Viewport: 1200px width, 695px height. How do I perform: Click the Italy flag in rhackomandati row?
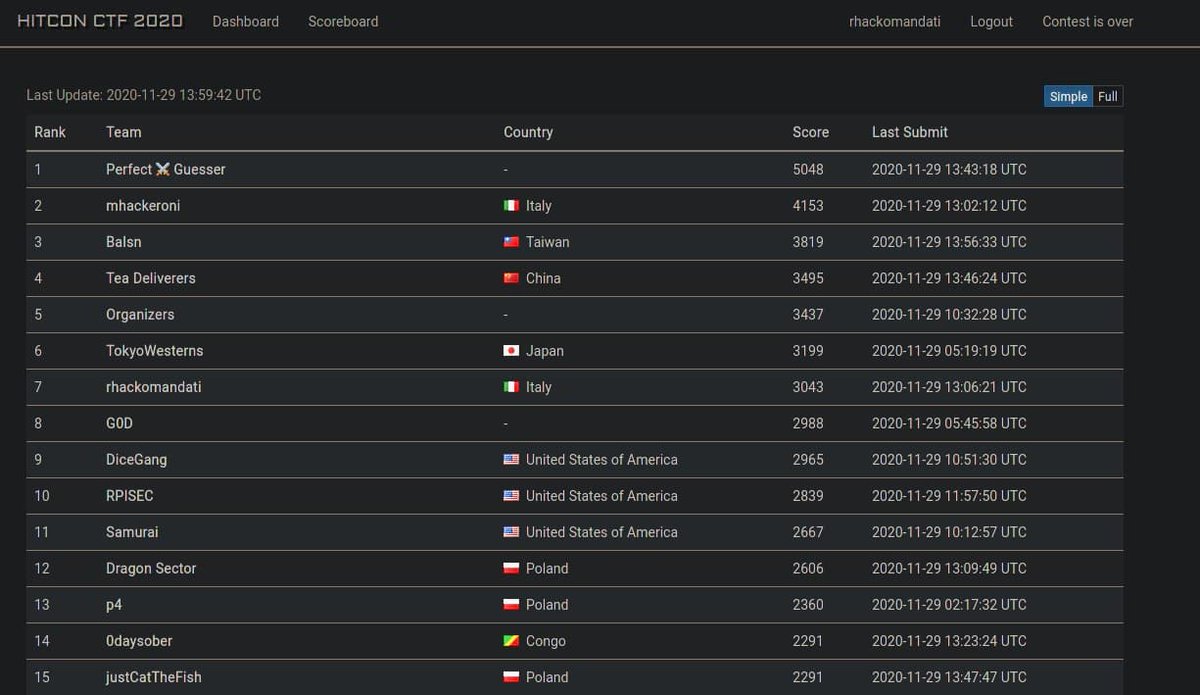click(x=511, y=387)
